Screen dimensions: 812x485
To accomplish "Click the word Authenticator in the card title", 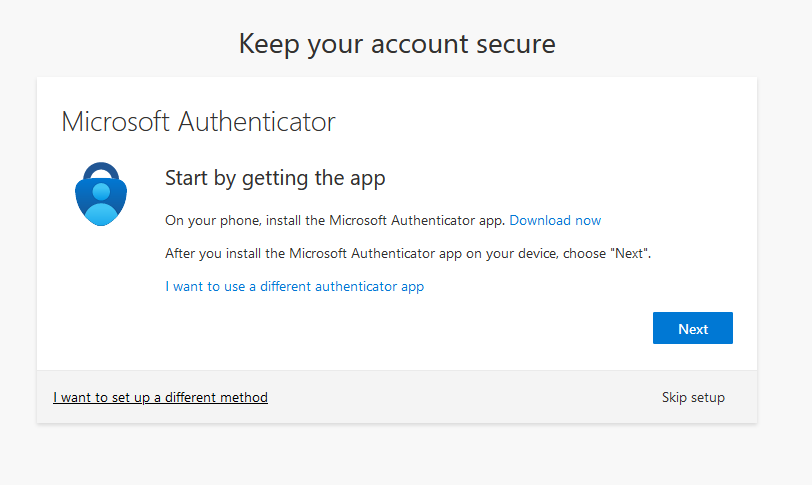I will pyautogui.click(x=257, y=122).
